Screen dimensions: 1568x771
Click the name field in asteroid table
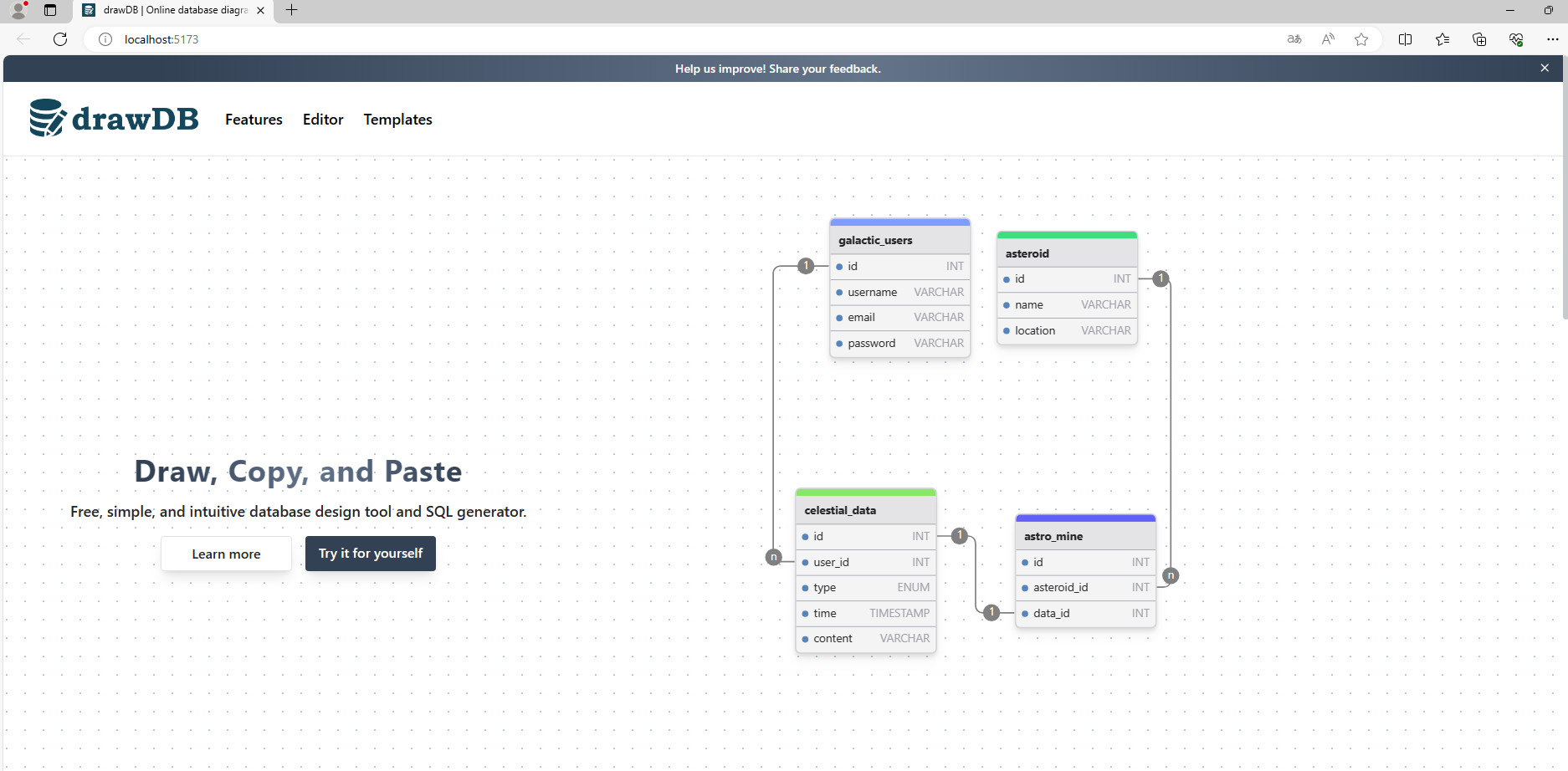1068,304
